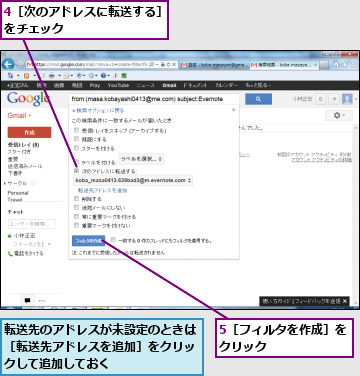Check the 削除する checkbox
This screenshot has width=360, height=376.
[x=76, y=199]
